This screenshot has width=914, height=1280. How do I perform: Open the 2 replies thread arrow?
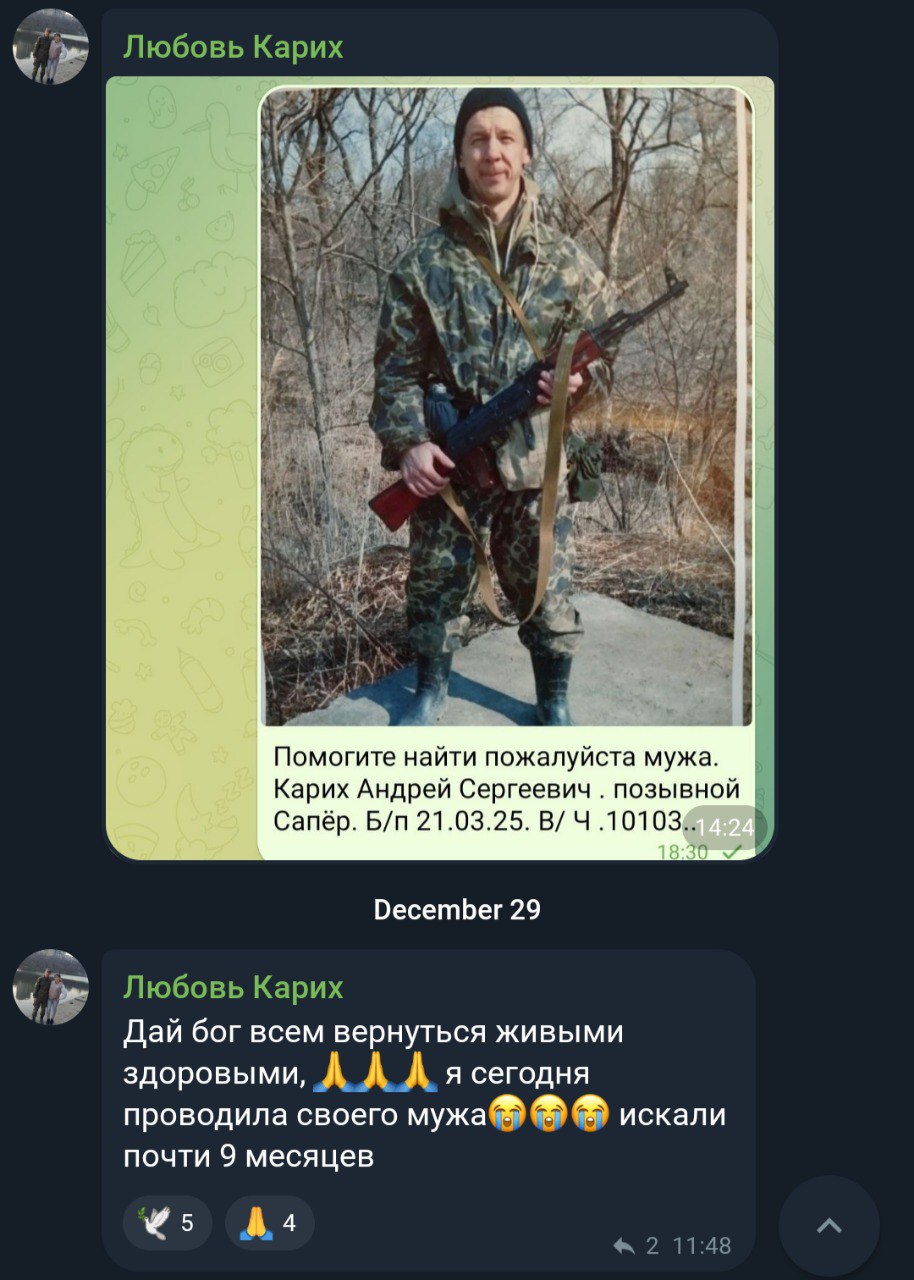[x=624, y=1246]
